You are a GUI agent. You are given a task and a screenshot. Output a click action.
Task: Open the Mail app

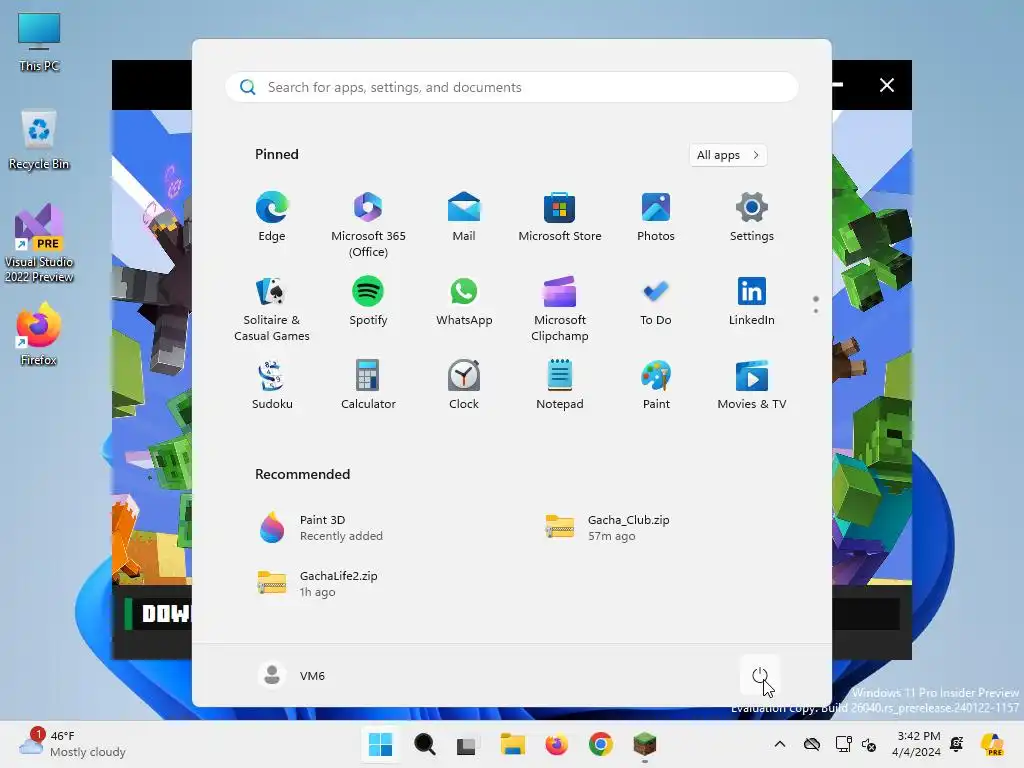tap(464, 217)
